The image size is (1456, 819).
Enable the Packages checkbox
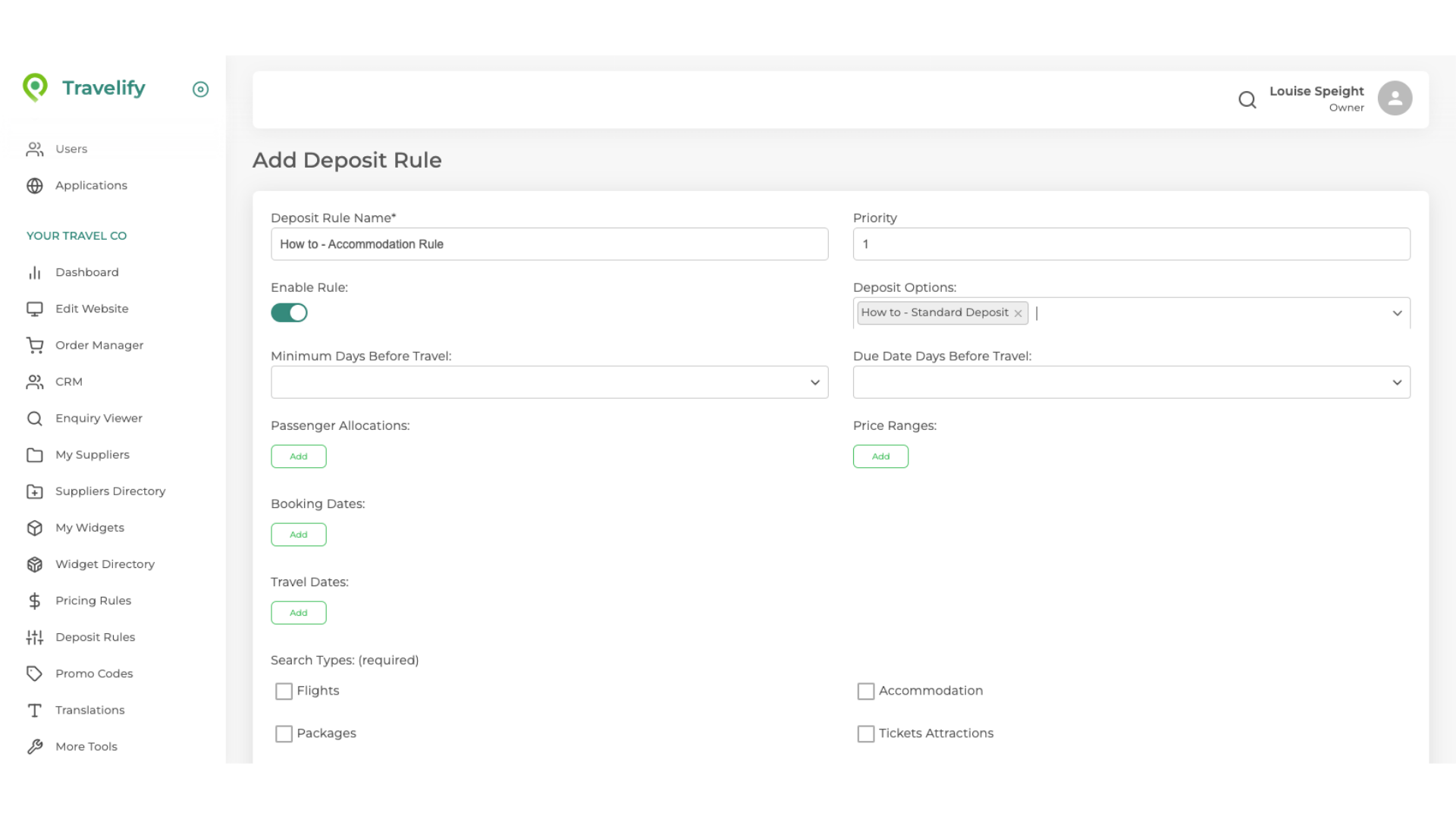pyautogui.click(x=284, y=733)
